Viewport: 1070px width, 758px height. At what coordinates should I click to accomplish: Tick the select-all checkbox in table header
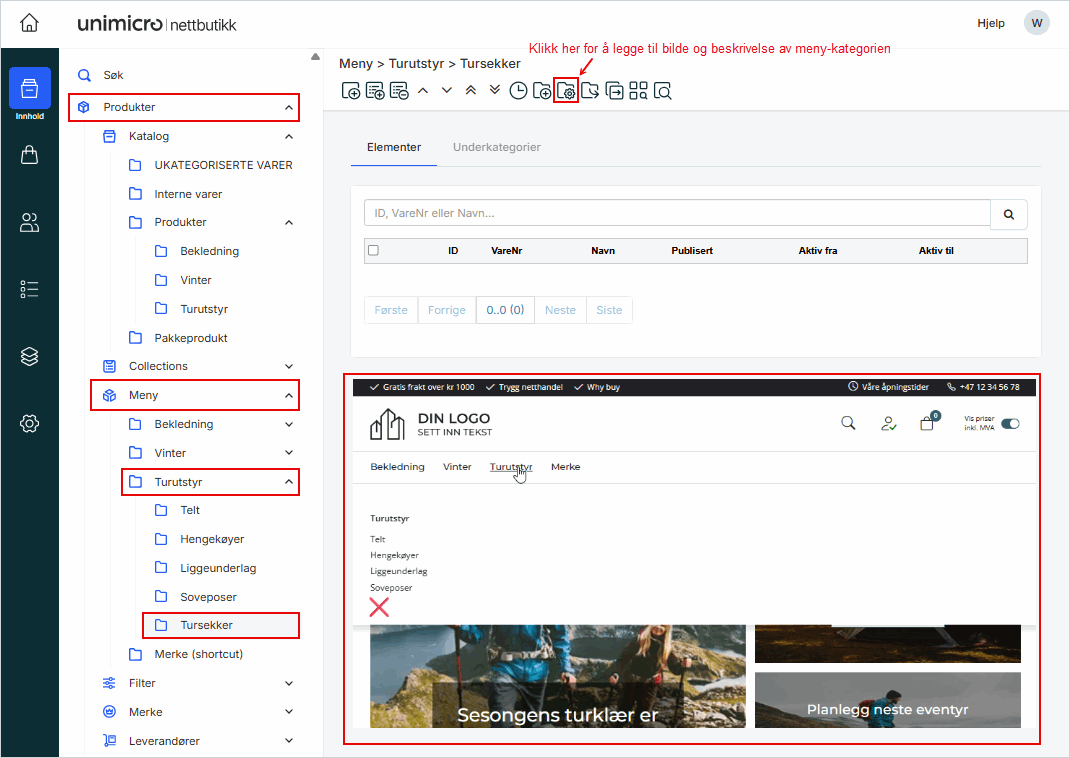(374, 251)
